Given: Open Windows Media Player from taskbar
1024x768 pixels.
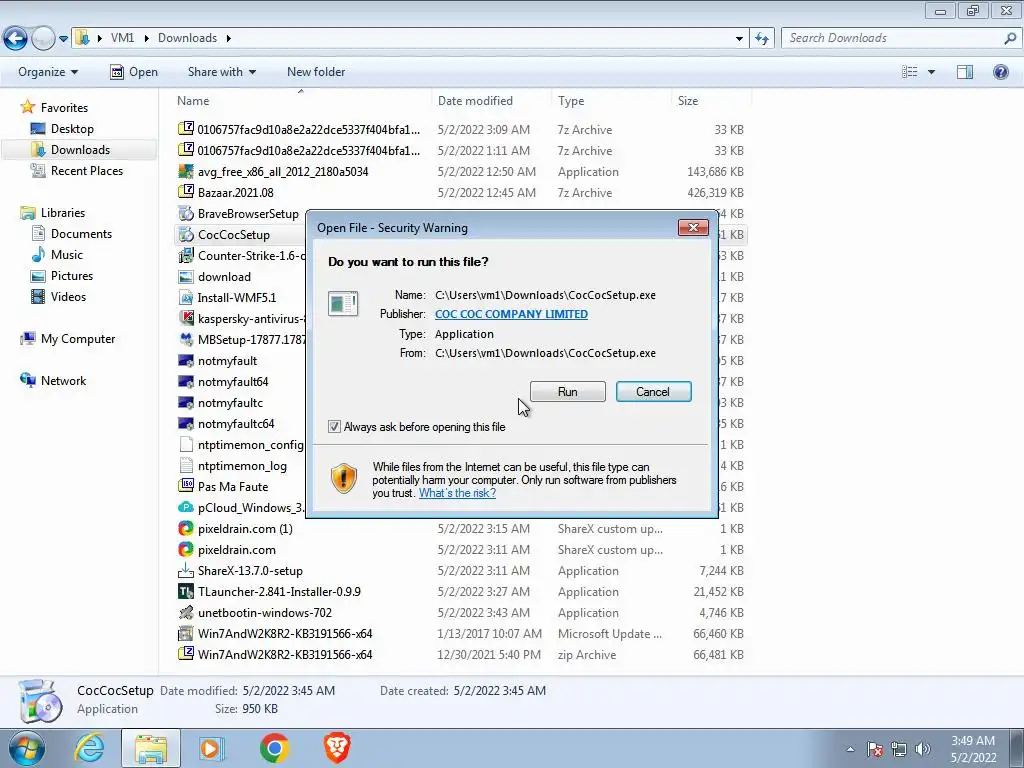Looking at the screenshot, I should click(x=212, y=748).
